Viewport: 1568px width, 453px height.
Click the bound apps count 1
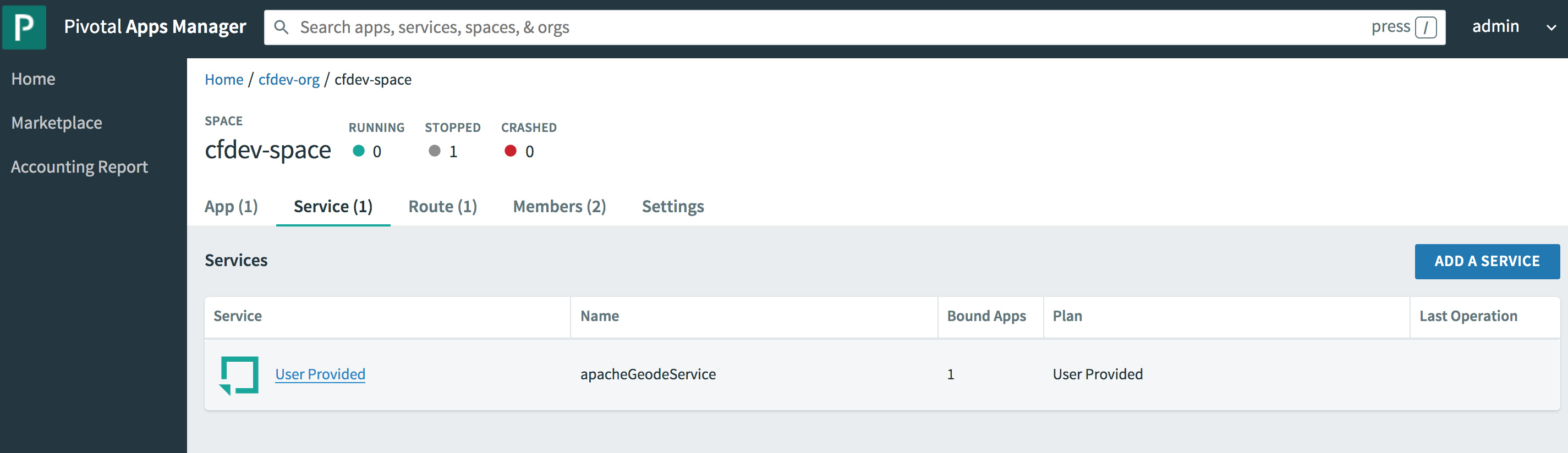950,374
